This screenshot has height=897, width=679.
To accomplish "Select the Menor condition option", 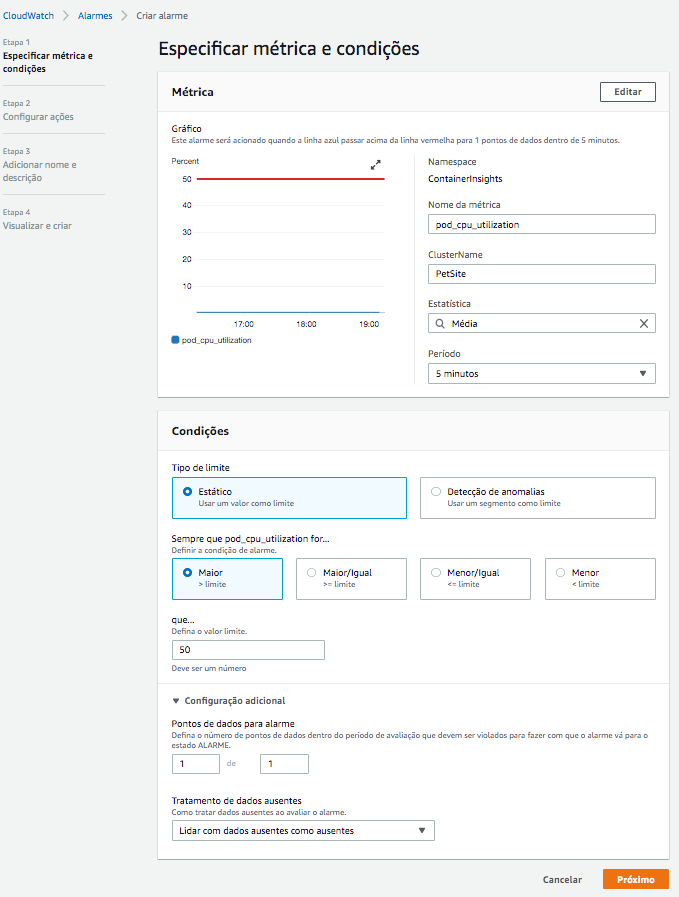I will pos(600,579).
